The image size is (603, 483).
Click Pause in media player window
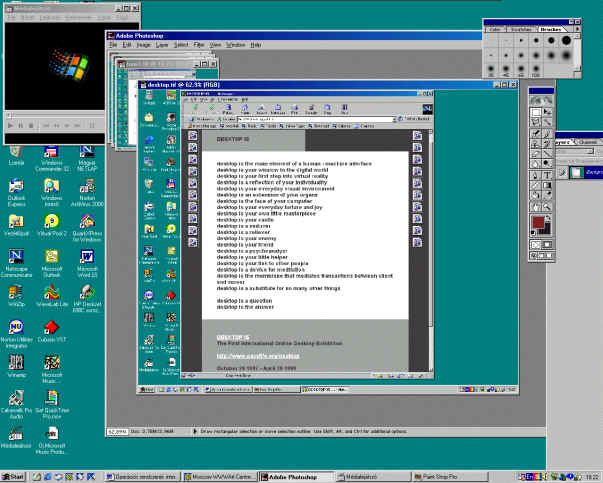(21, 125)
